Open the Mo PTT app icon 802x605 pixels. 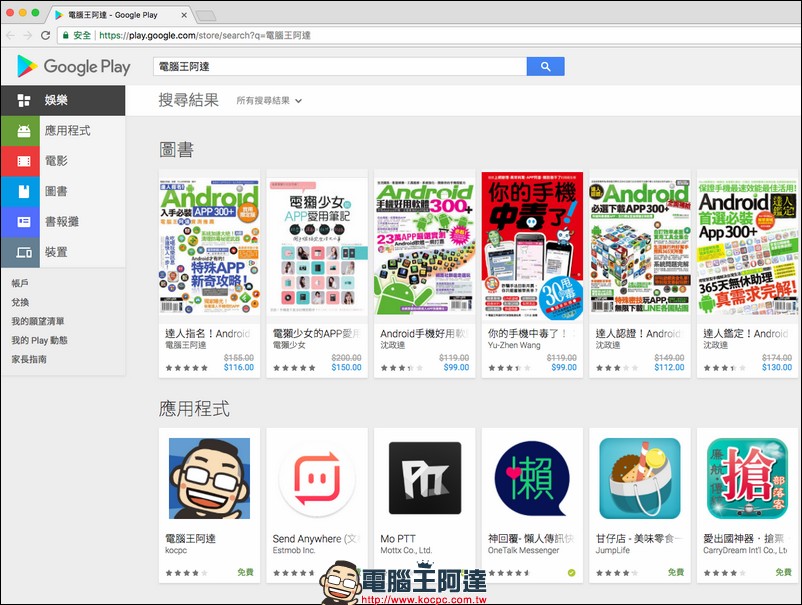pos(425,478)
